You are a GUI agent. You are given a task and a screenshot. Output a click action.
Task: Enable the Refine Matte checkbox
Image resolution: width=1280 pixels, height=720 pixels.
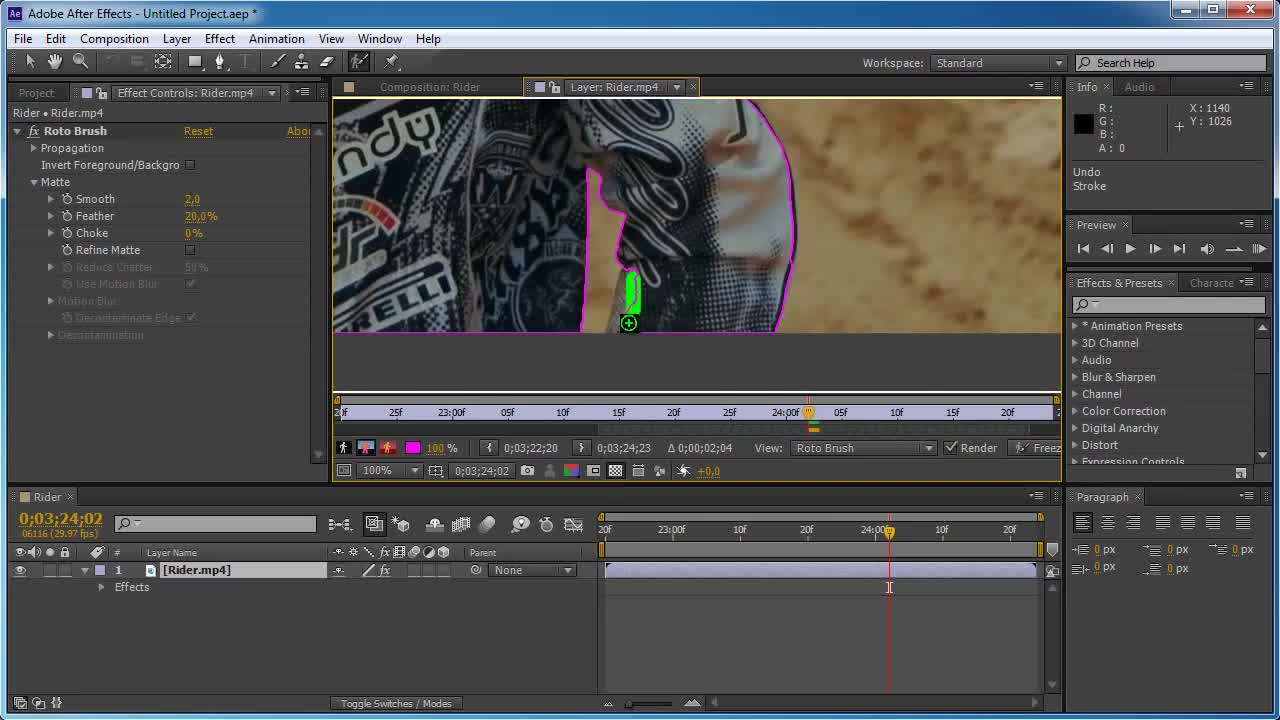click(190, 250)
